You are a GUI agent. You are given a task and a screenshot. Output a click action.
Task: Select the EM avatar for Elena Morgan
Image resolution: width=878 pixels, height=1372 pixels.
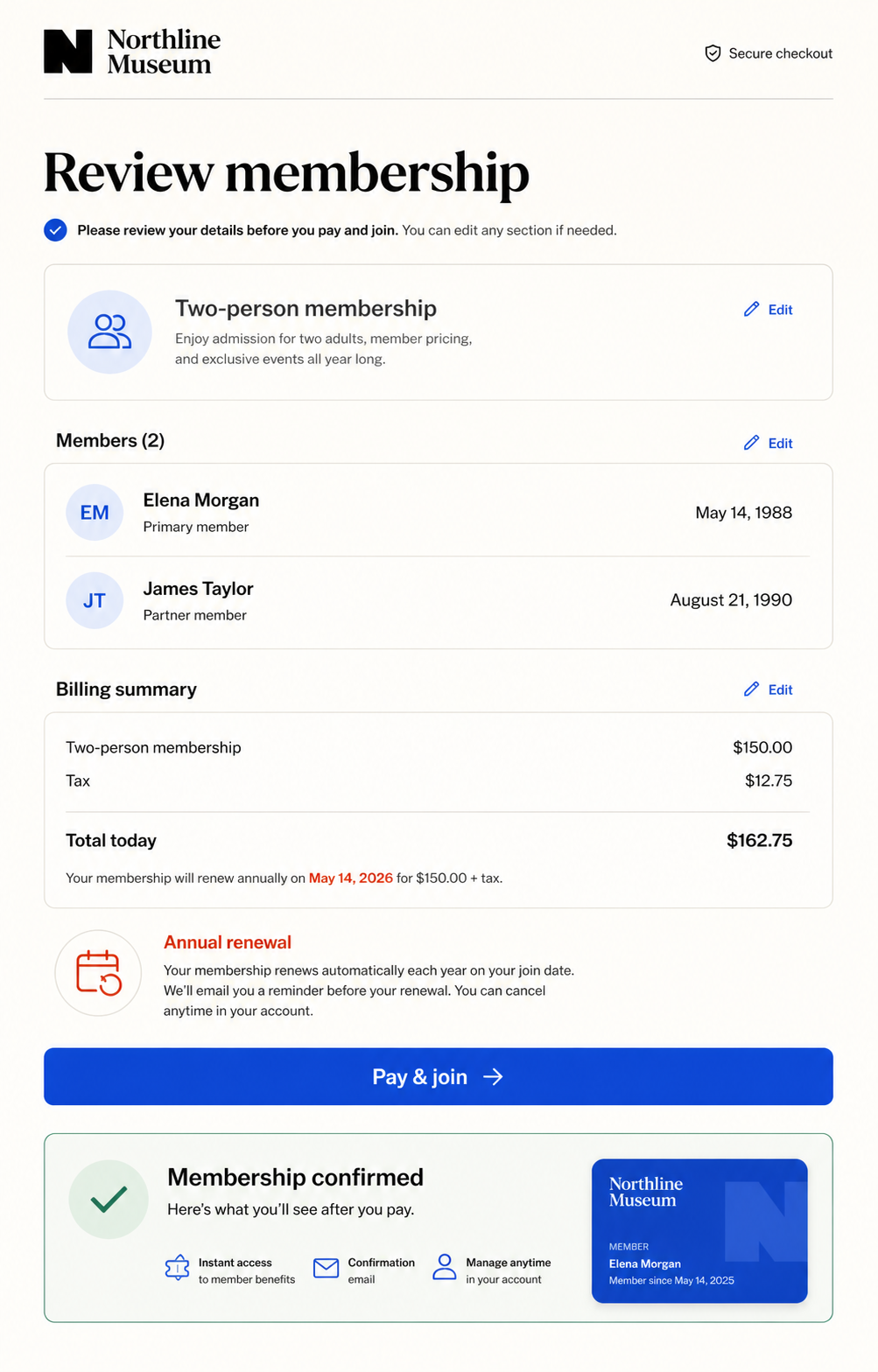click(x=95, y=513)
